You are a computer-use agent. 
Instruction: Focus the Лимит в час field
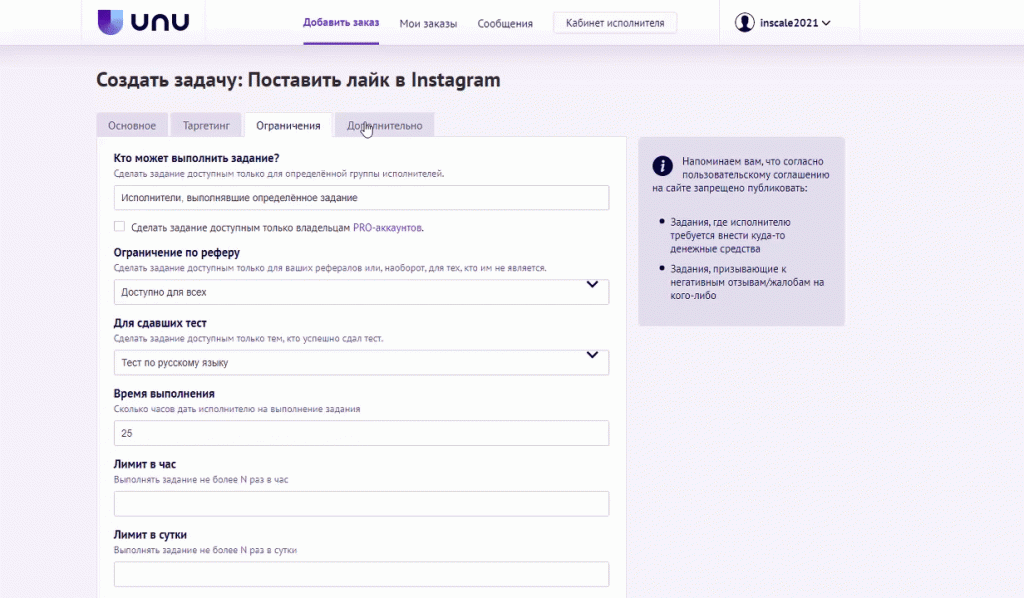point(361,504)
